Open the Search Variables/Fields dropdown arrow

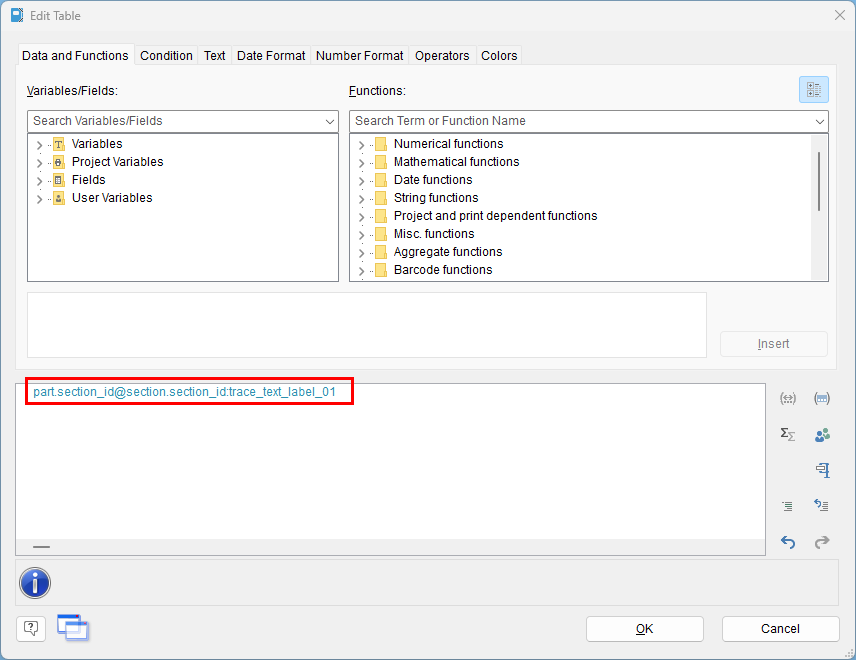[x=330, y=121]
